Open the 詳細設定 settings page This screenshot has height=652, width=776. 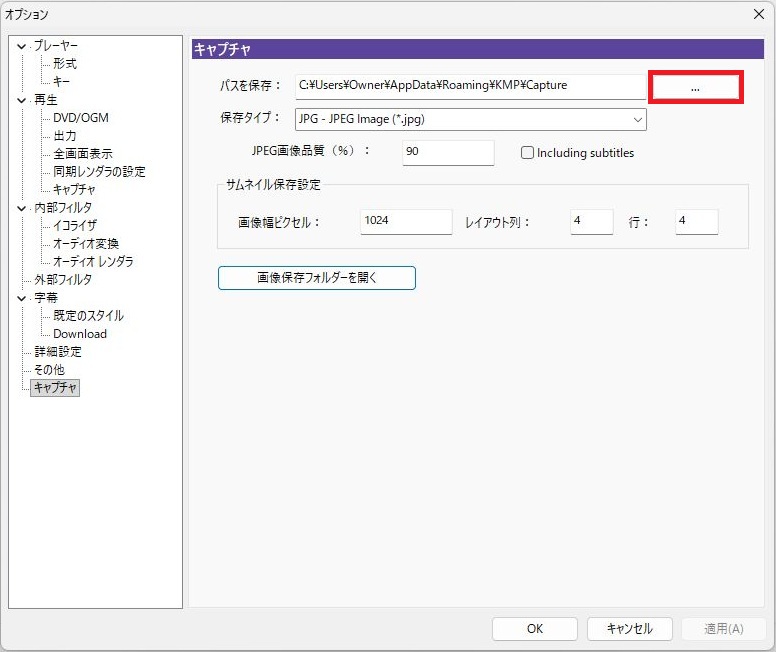(x=58, y=352)
